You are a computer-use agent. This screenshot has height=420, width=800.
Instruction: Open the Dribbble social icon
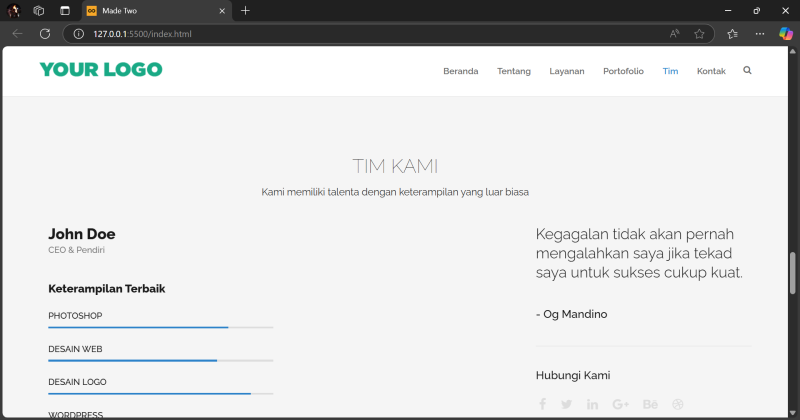678,404
